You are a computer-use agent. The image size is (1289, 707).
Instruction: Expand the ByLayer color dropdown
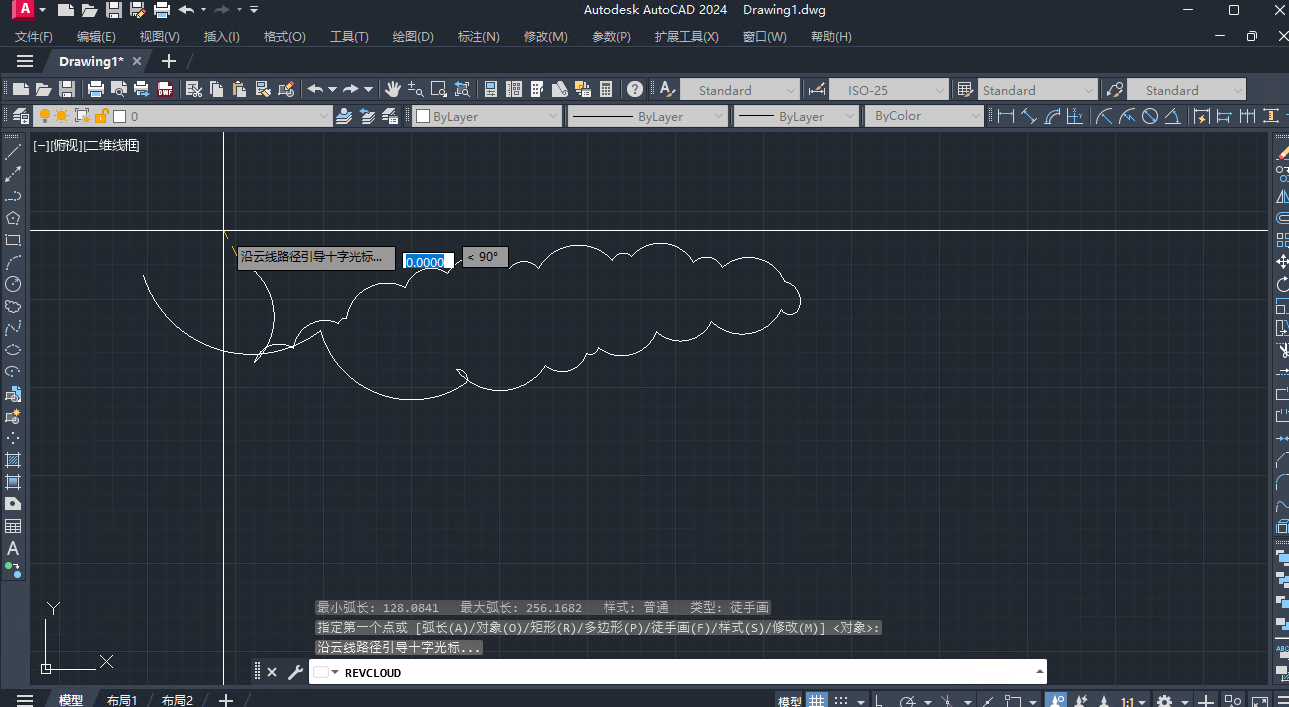coord(552,115)
